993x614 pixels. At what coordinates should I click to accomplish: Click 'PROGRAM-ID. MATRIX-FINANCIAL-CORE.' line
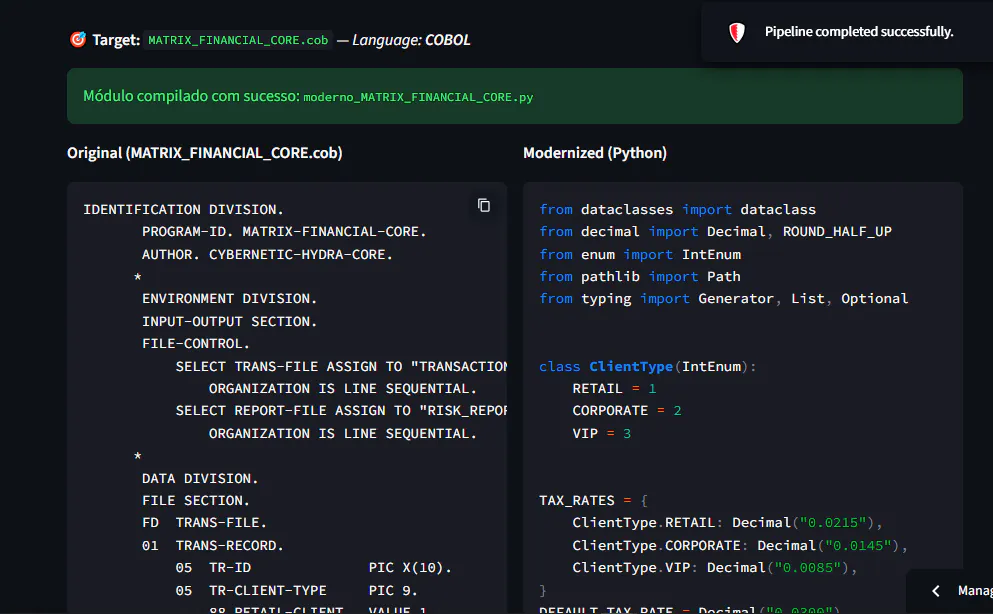point(284,232)
